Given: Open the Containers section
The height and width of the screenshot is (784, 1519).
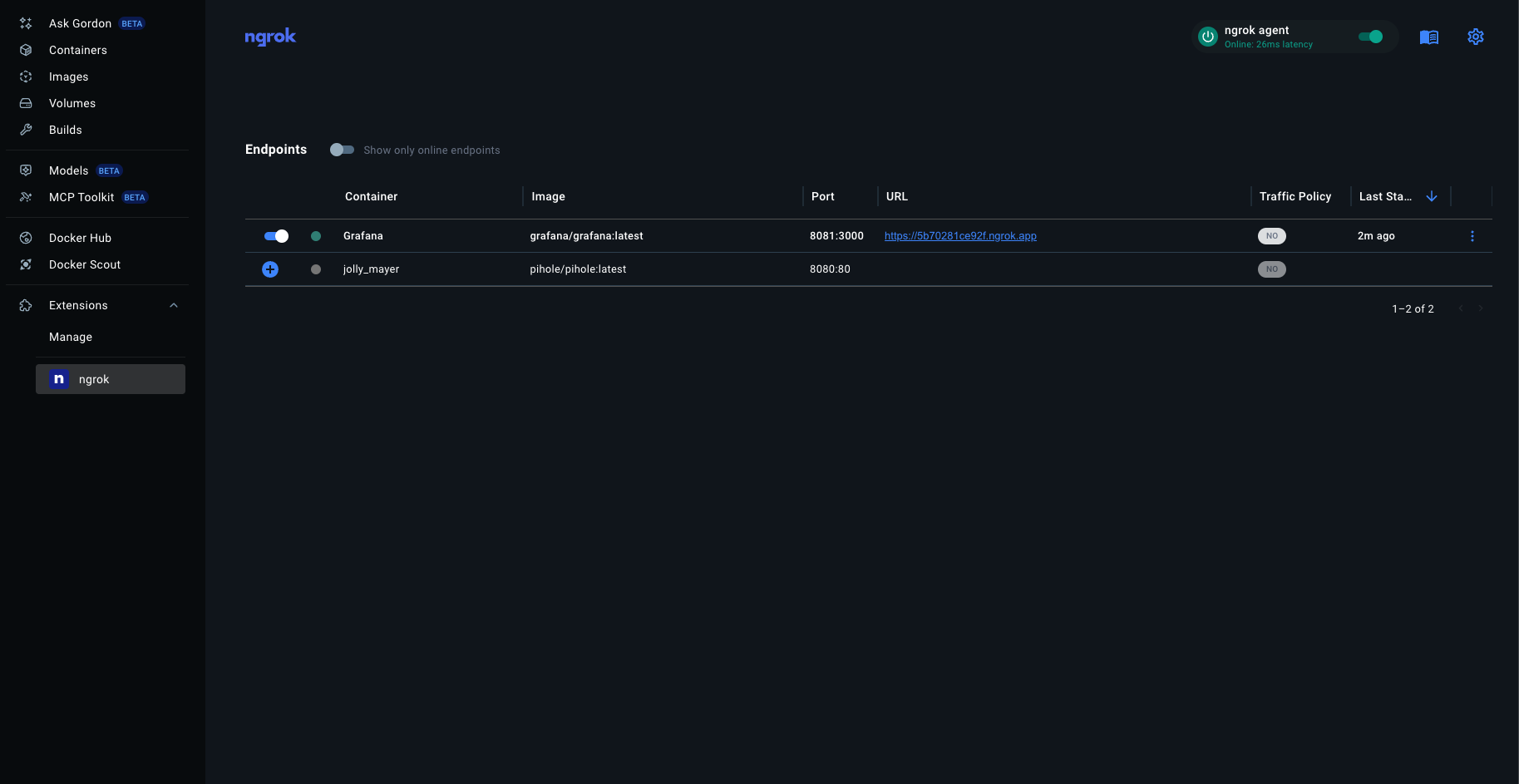Looking at the screenshot, I should [x=78, y=50].
